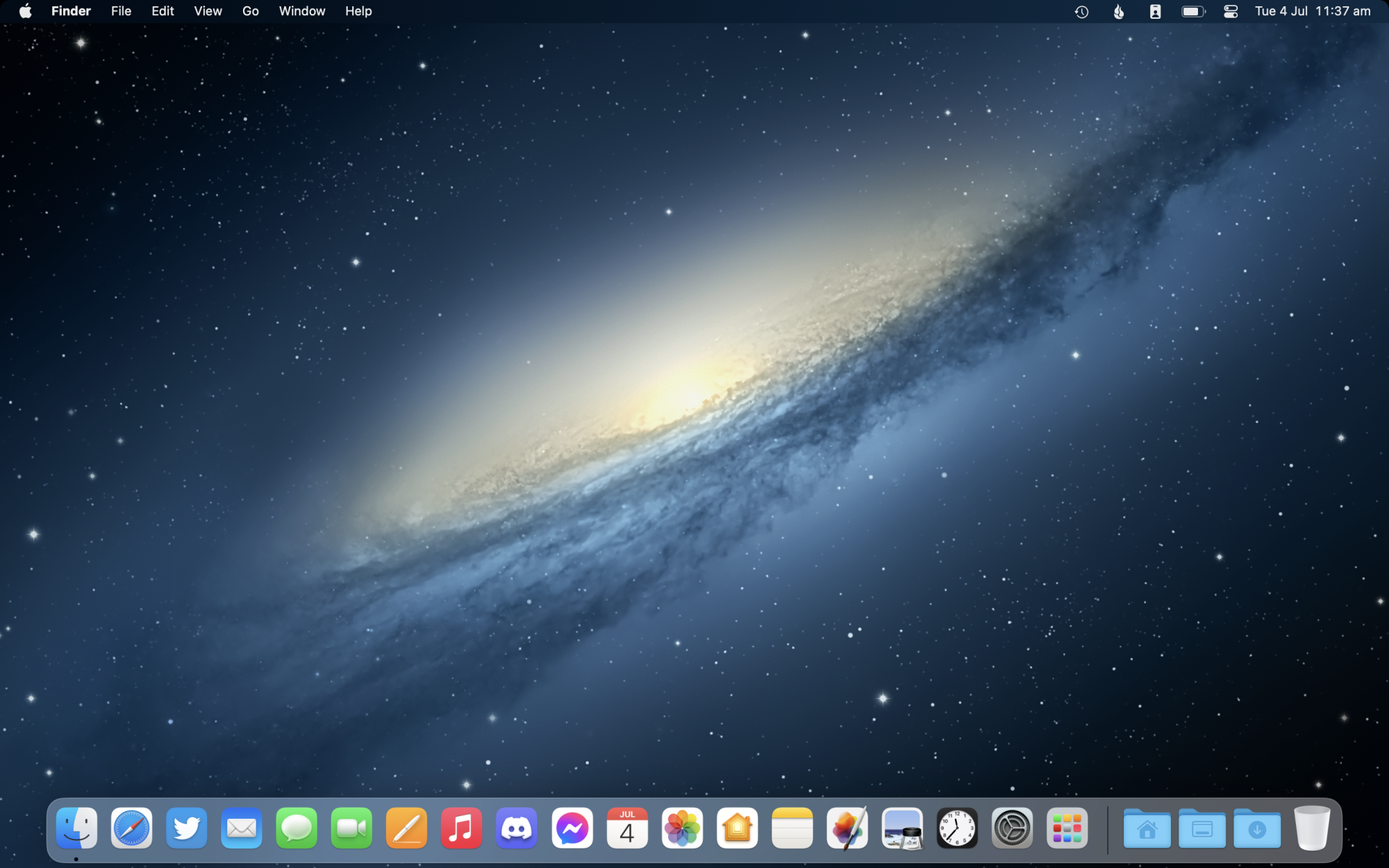Viewport: 1389px width, 868px height.
Task: Launch Twitter from the dock
Action: 186,828
